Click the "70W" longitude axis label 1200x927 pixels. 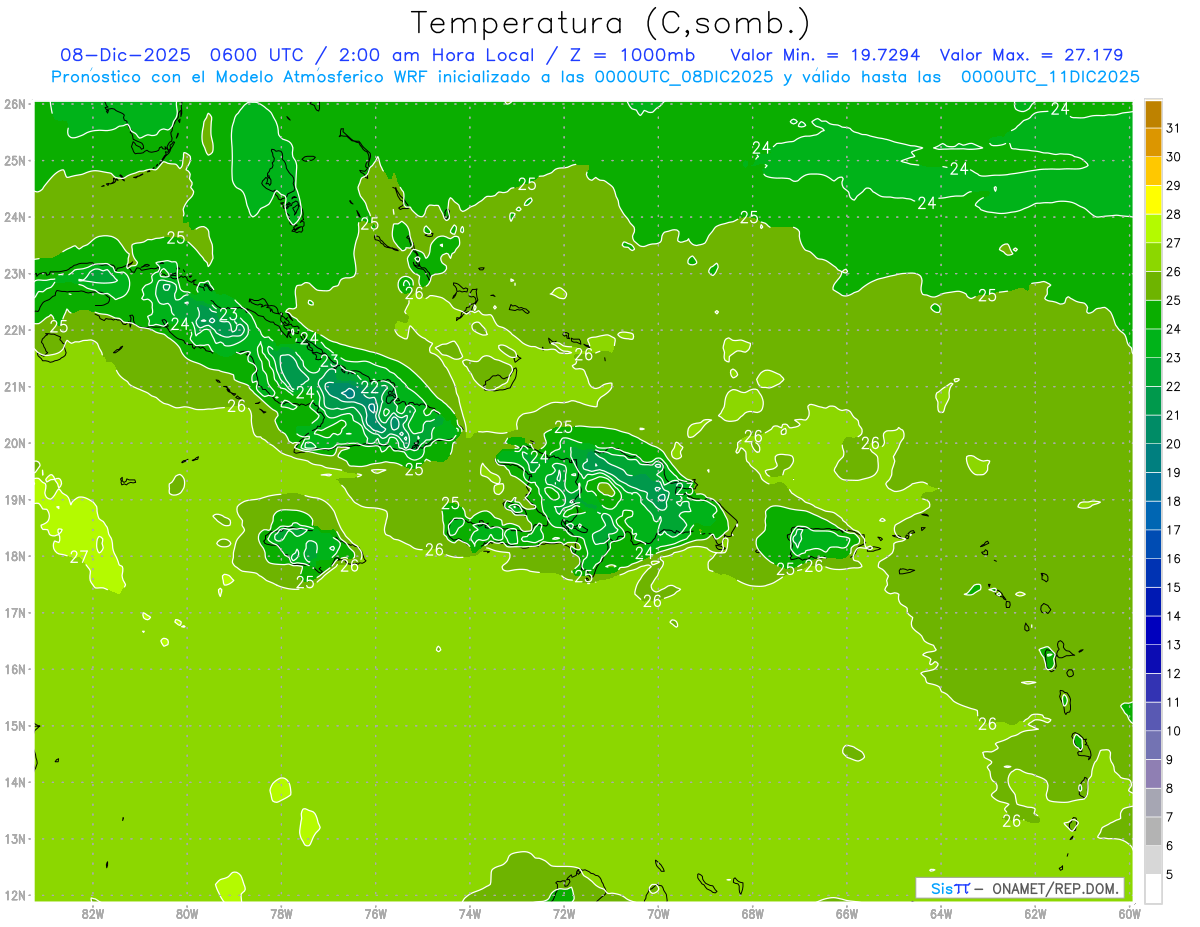click(x=658, y=913)
